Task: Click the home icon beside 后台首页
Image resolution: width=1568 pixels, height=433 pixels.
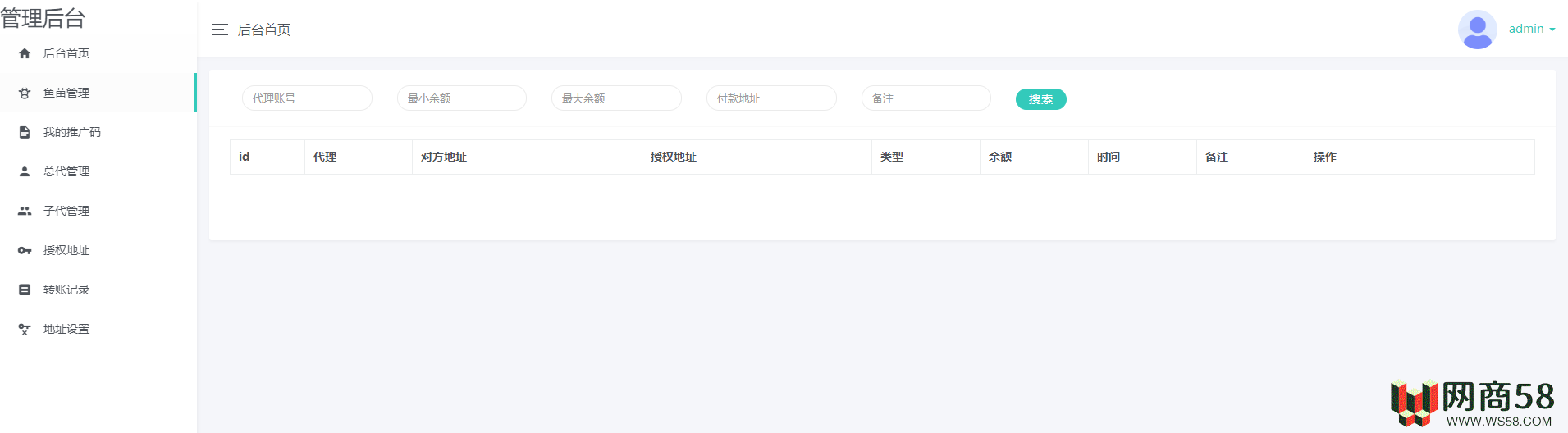Action: 25,53
